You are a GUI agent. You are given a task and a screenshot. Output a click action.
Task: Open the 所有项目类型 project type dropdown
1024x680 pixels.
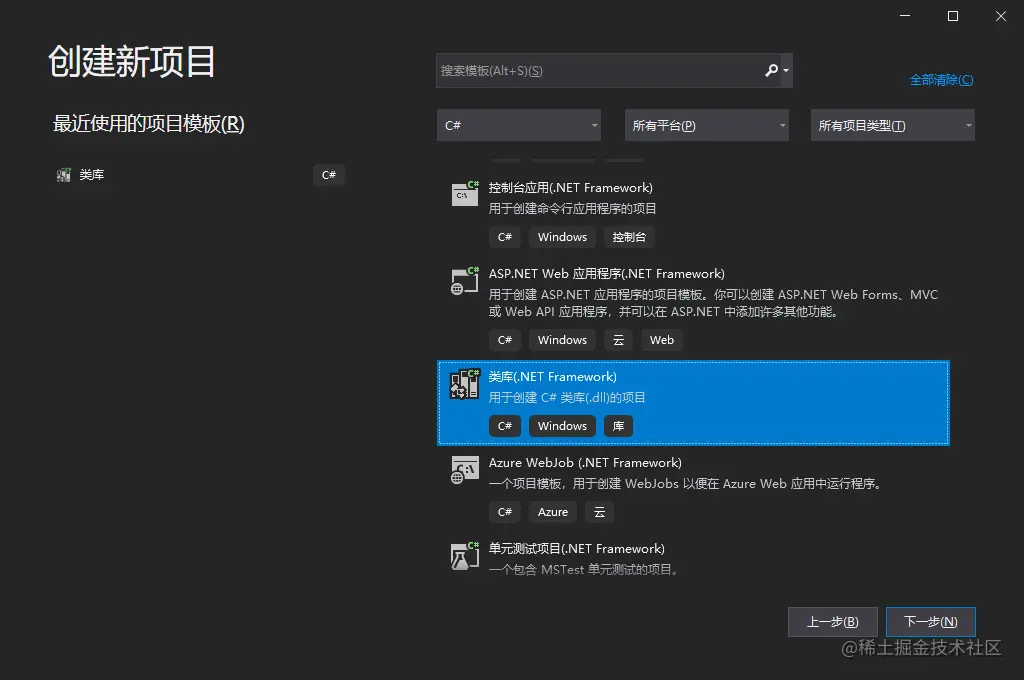coord(893,125)
